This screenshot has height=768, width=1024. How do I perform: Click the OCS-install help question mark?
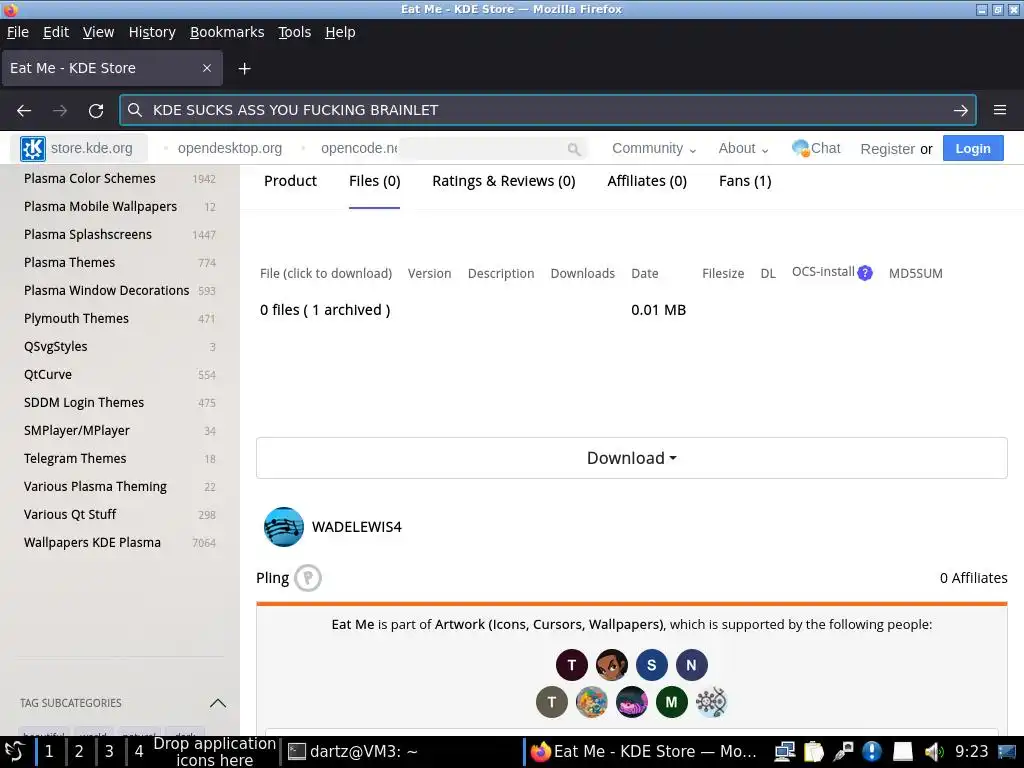click(x=865, y=273)
